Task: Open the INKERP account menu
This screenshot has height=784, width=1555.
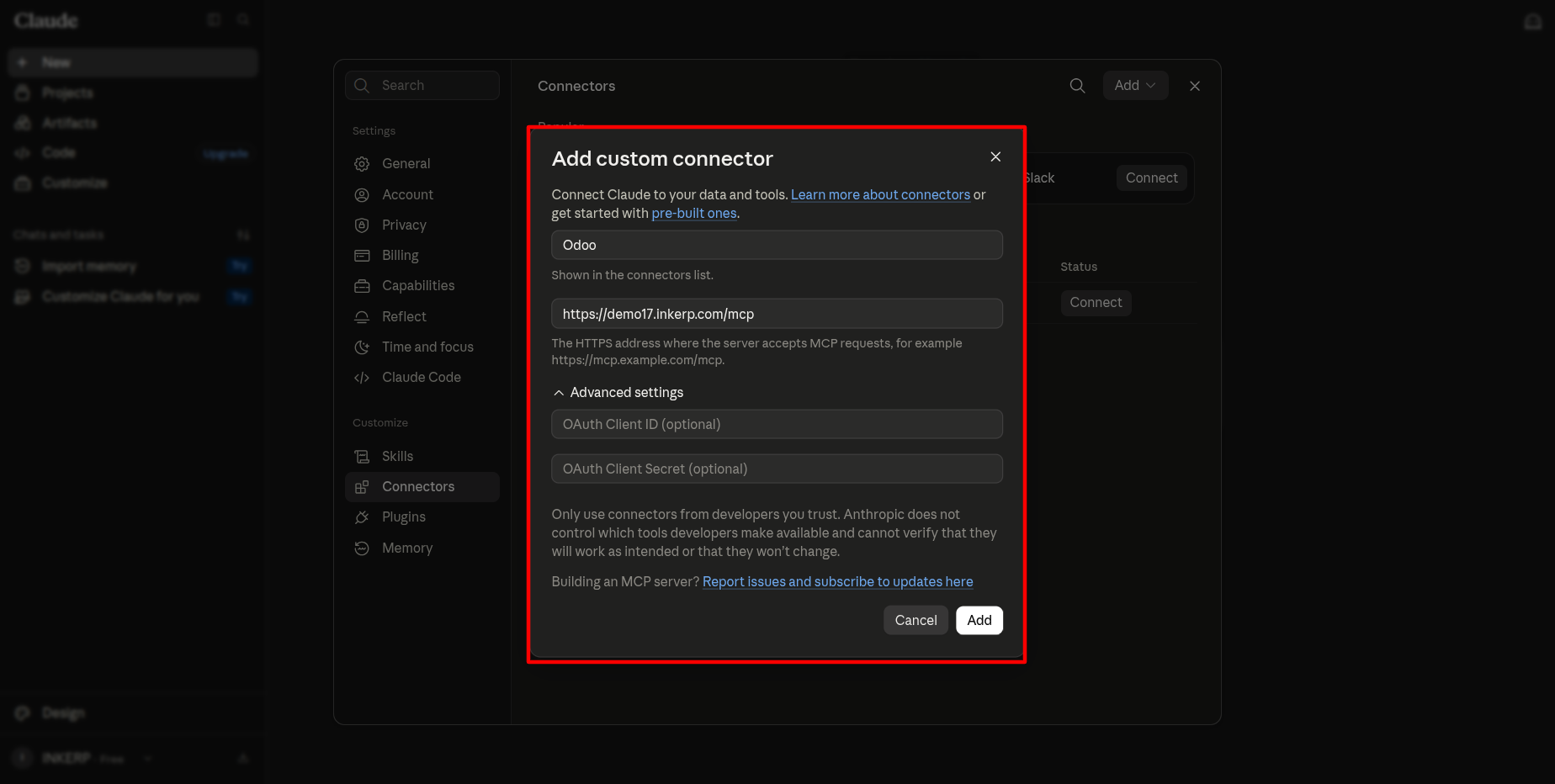Action: coord(82,758)
